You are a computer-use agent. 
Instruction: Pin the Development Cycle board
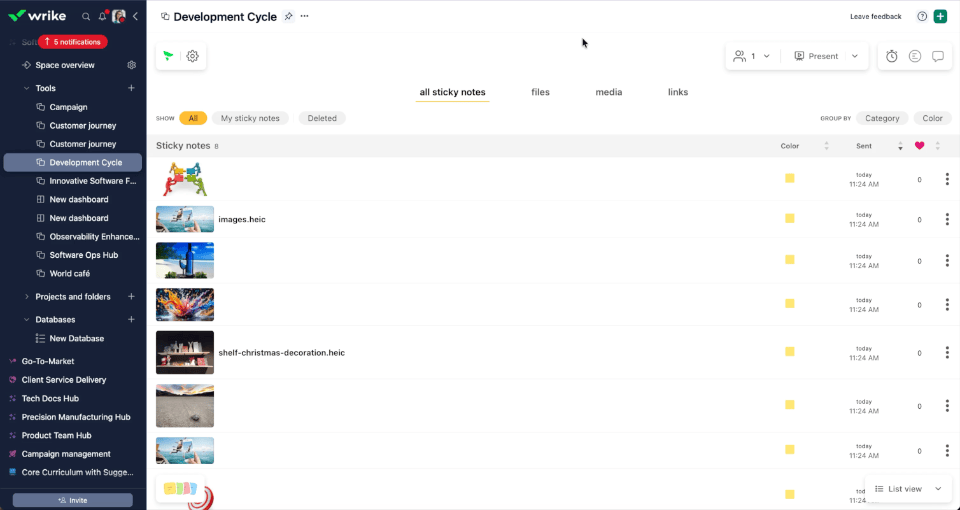tap(288, 17)
